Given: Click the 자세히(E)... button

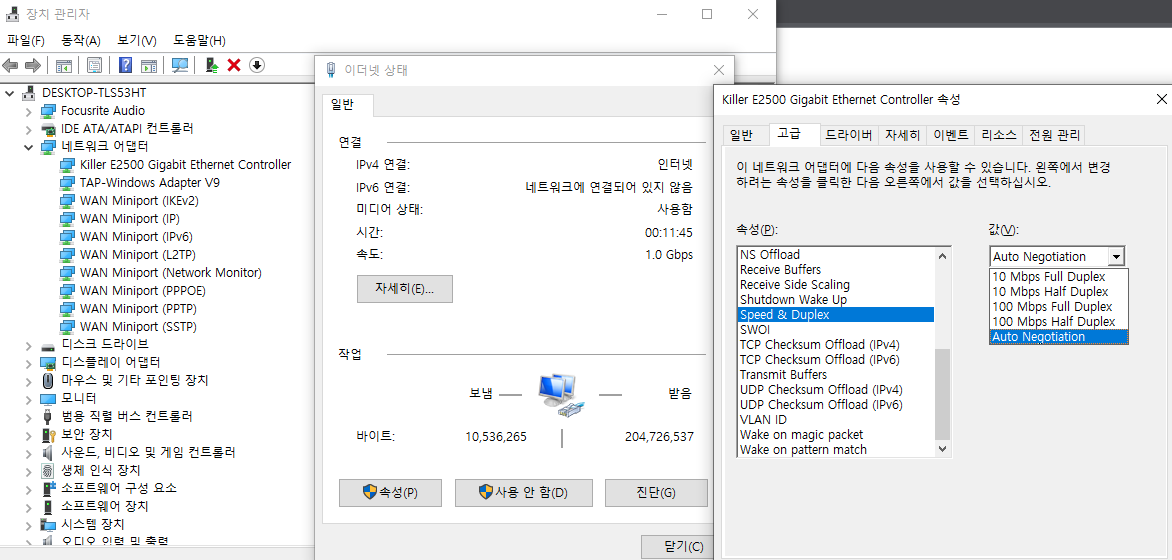Looking at the screenshot, I should pyautogui.click(x=404, y=289).
